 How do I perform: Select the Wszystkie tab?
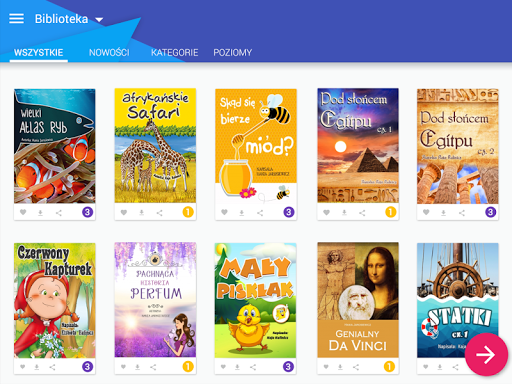(39, 52)
